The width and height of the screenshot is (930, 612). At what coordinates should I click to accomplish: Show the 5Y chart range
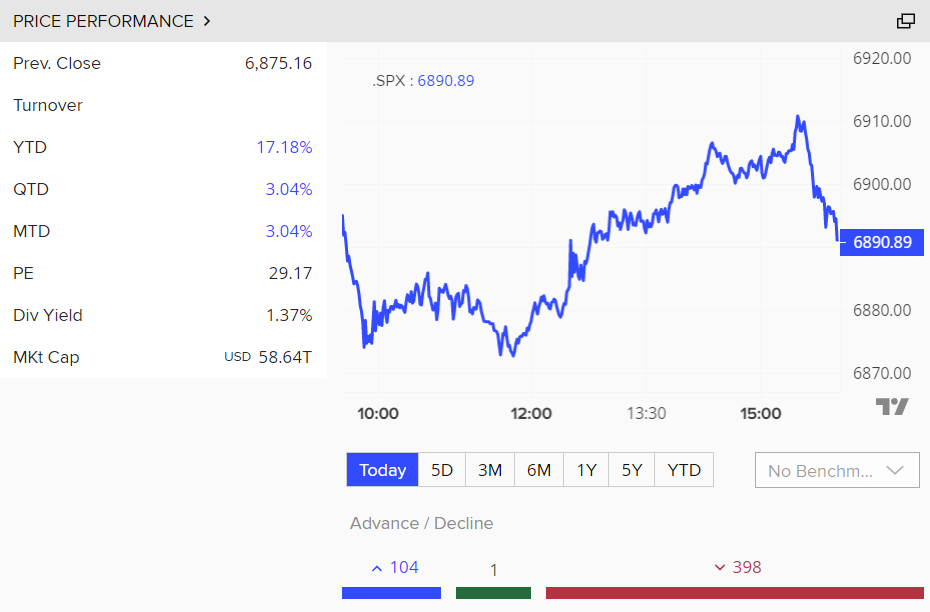632,470
